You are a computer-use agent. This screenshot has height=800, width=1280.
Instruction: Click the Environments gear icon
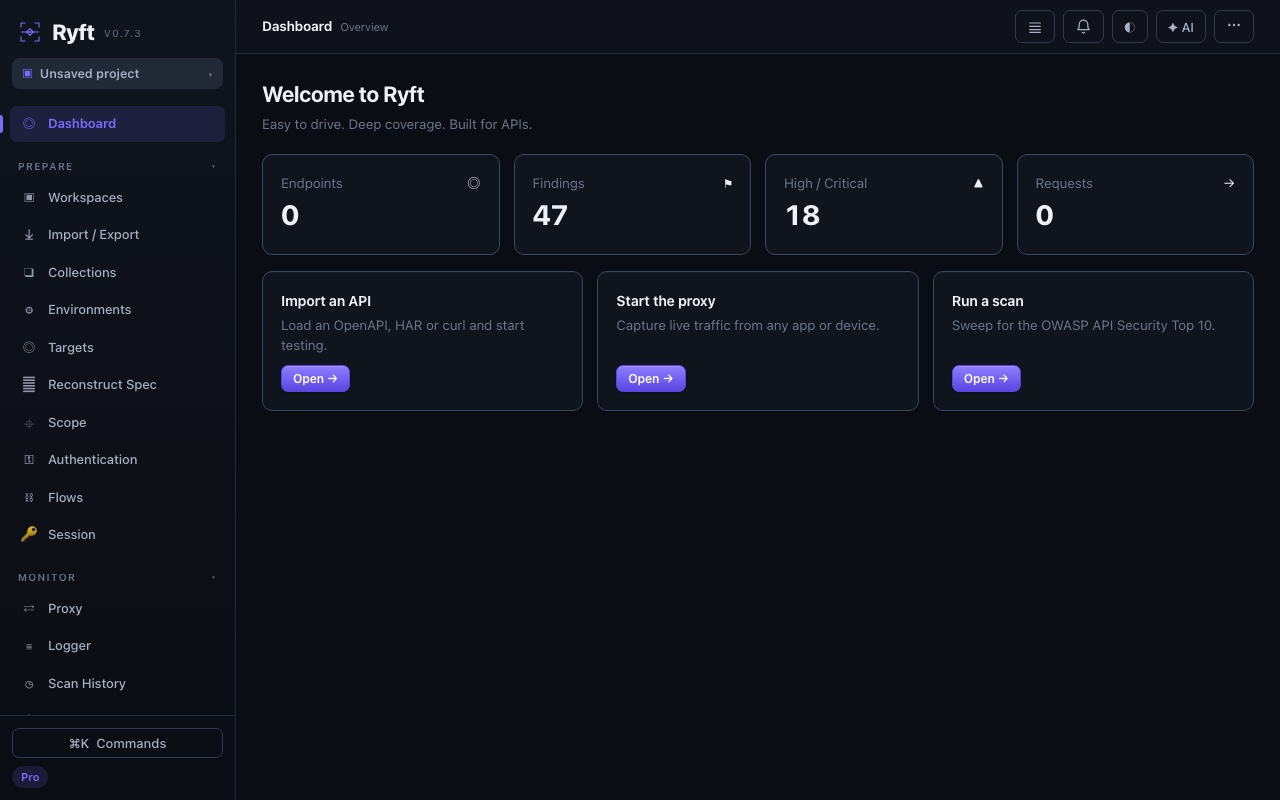[x=29, y=310]
